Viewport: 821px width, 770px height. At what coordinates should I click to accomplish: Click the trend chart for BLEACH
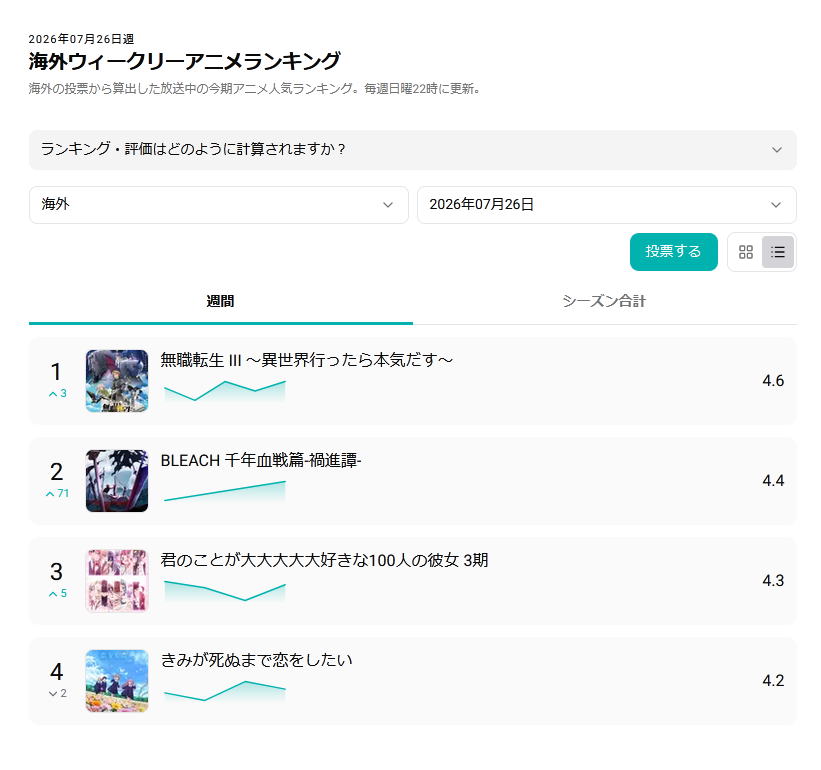225,491
